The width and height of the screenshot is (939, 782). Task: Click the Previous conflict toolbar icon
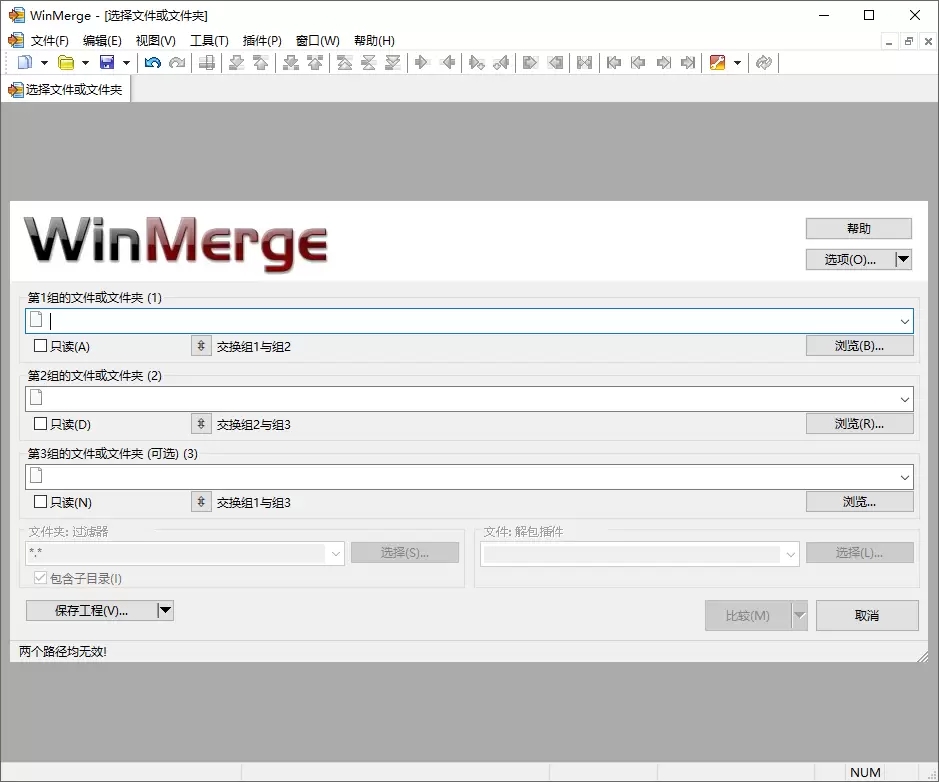[x=315, y=62]
